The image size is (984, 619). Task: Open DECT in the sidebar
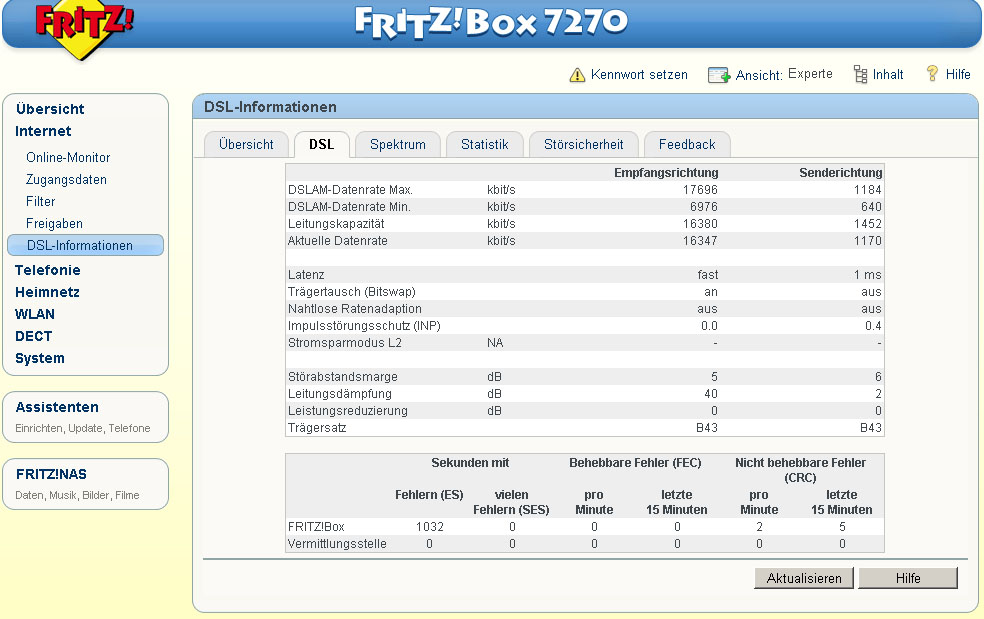[33, 336]
